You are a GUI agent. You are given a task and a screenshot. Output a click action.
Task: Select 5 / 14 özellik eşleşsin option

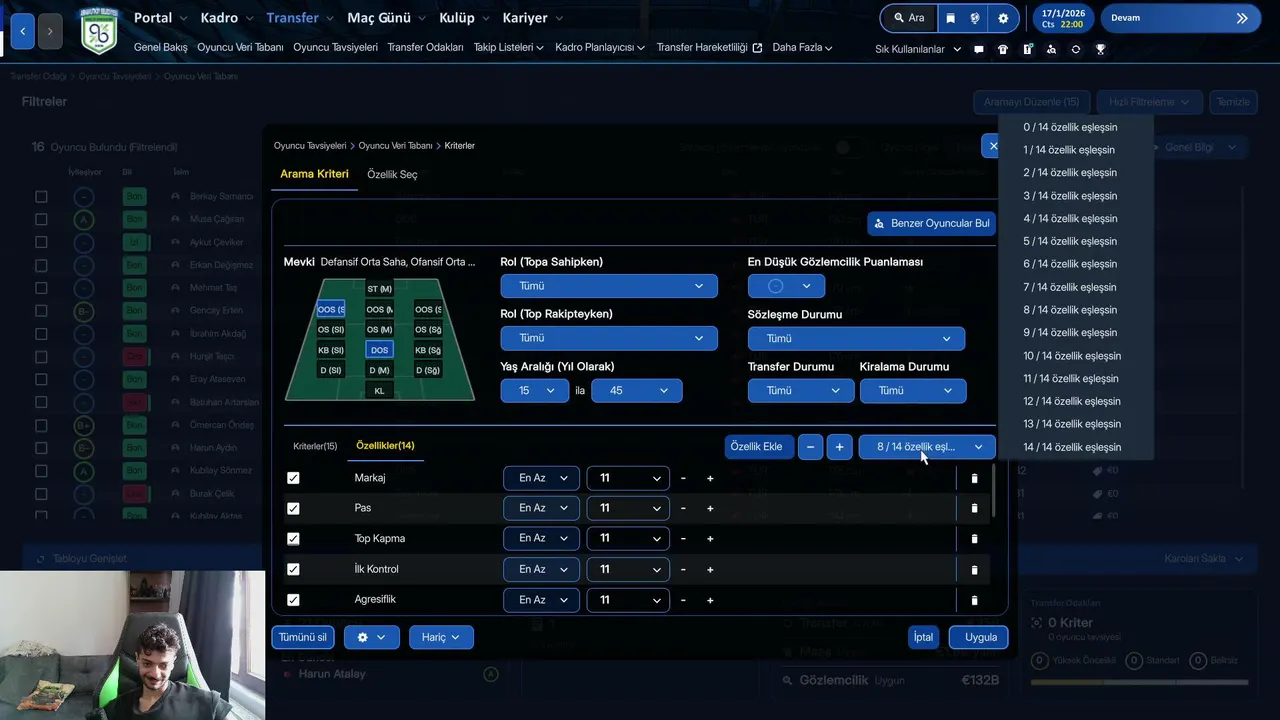pos(1070,241)
